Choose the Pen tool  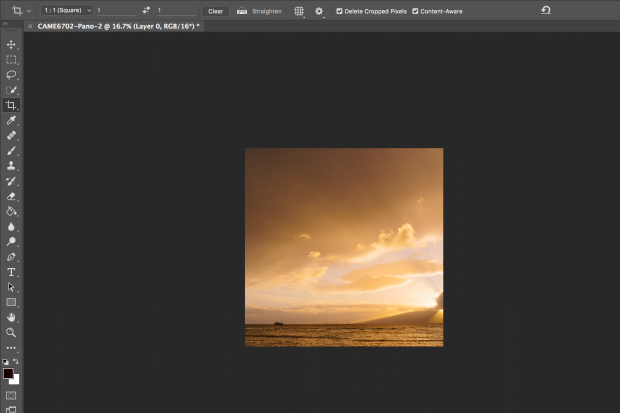(x=11, y=257)
